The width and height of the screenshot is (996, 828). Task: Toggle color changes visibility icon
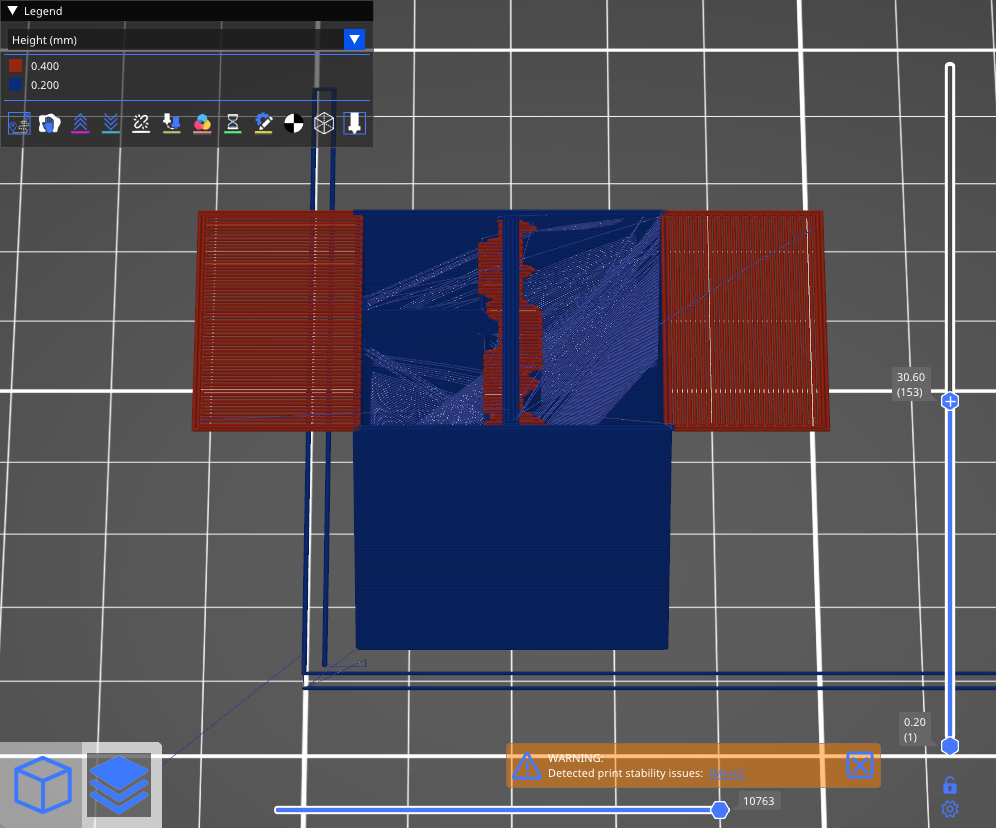click(202, 123)
